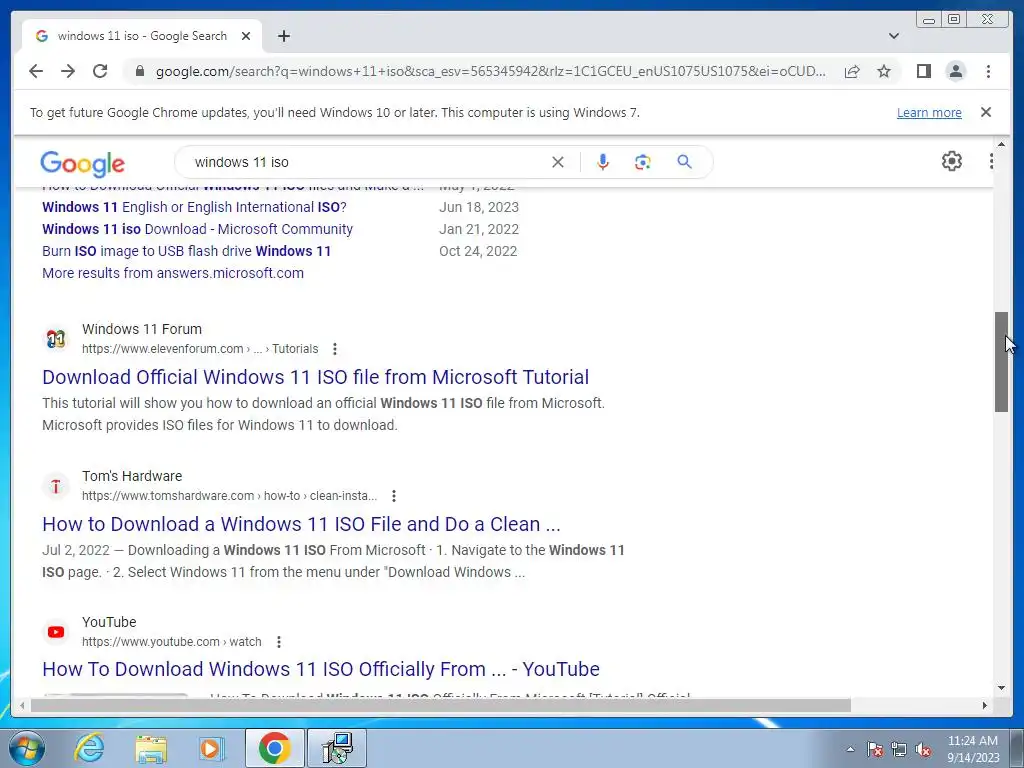Open How To Download Windows 11 ISO Officially YouTube result

tap(321, 669)
